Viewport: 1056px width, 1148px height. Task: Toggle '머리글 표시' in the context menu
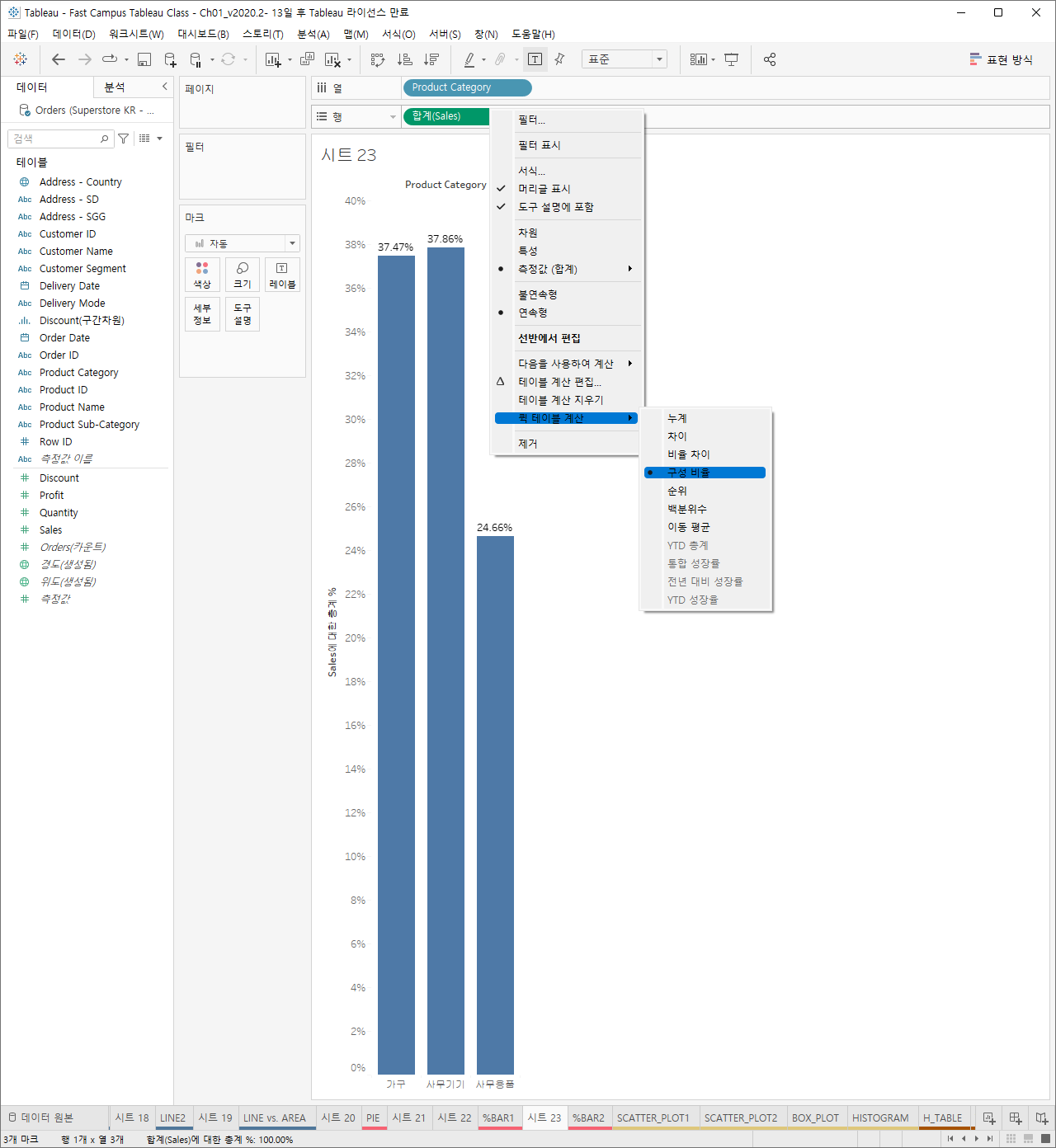(566, 189)
